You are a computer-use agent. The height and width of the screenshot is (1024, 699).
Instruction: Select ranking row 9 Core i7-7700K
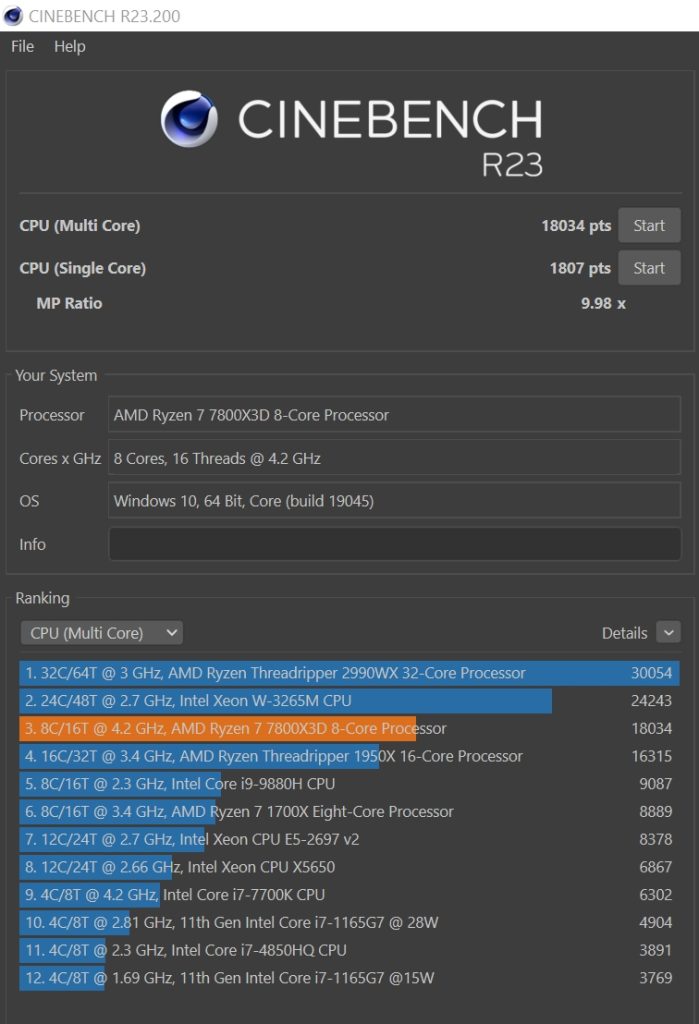pyautogui.click(x=350, y=895)
